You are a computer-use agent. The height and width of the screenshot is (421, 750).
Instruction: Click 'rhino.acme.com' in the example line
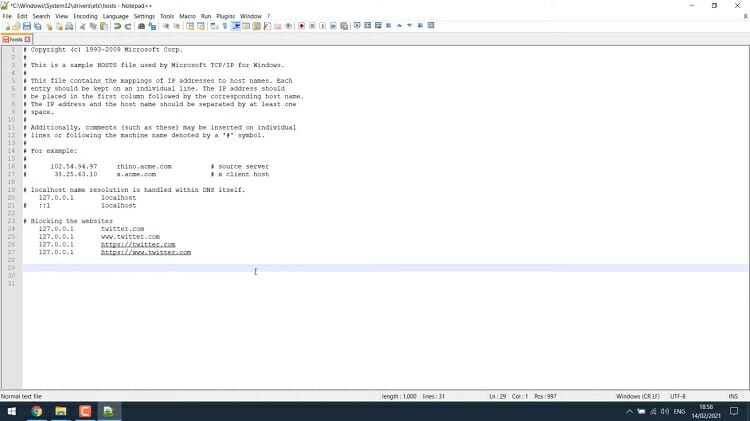[144, 166]
